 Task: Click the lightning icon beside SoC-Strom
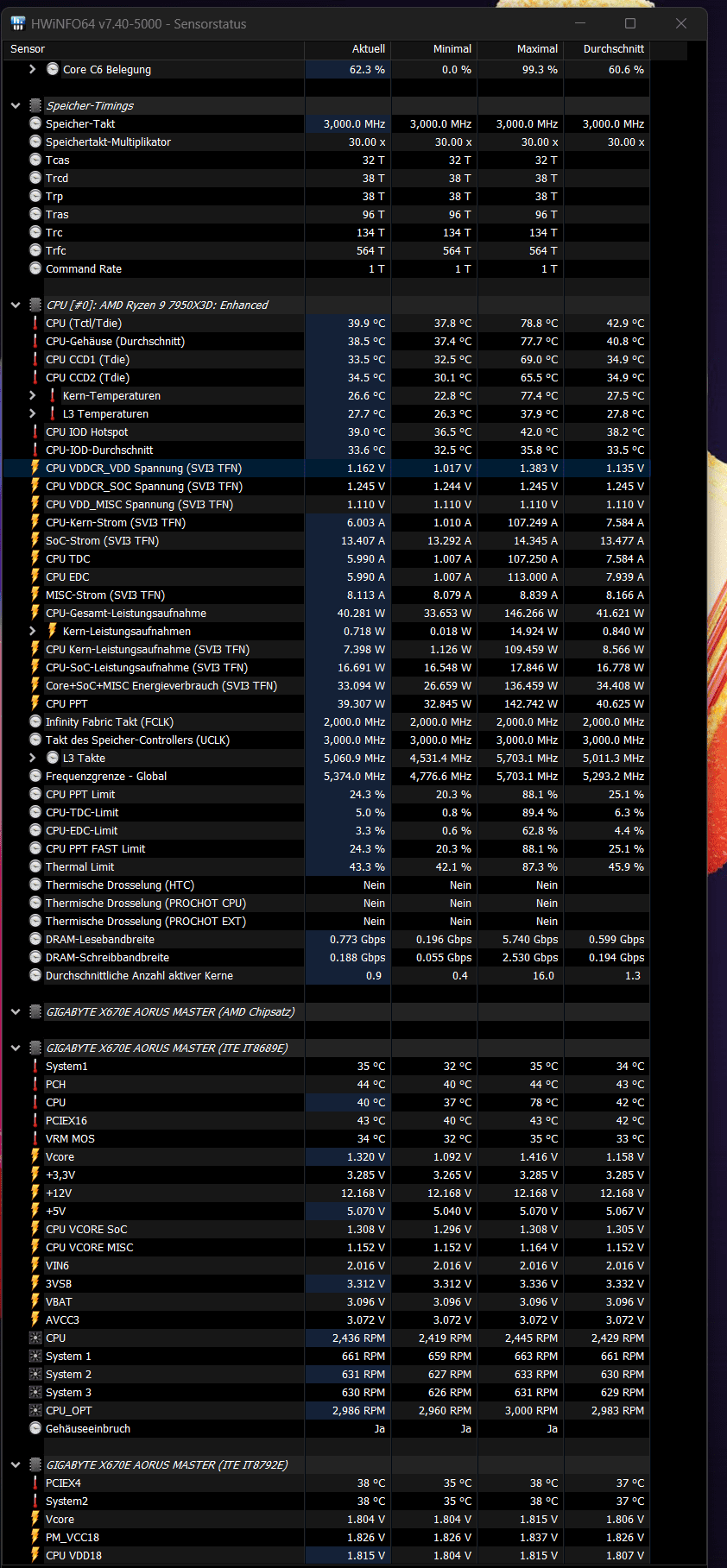click(35, 540)
